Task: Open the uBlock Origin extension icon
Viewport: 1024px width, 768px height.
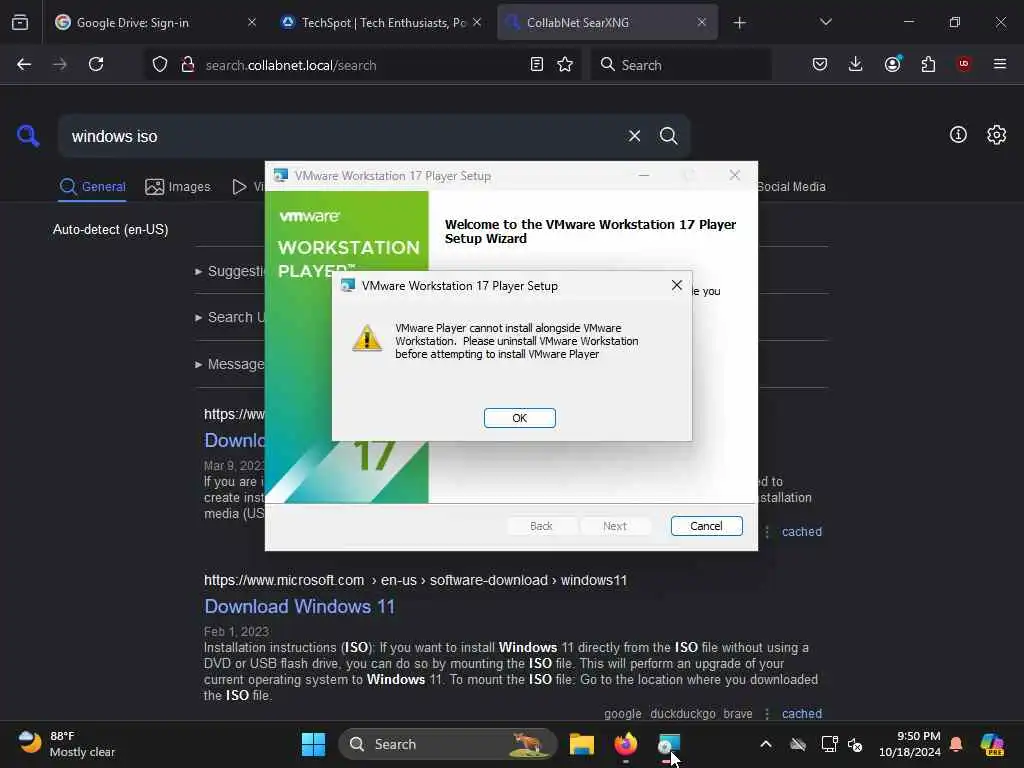Action: 963,64
